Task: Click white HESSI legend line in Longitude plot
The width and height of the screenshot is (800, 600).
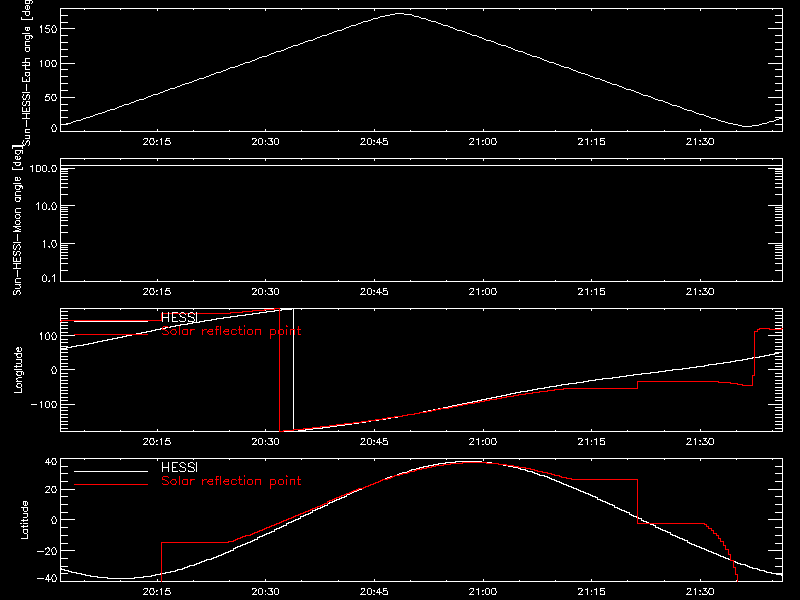Action: tap(111, 321)
